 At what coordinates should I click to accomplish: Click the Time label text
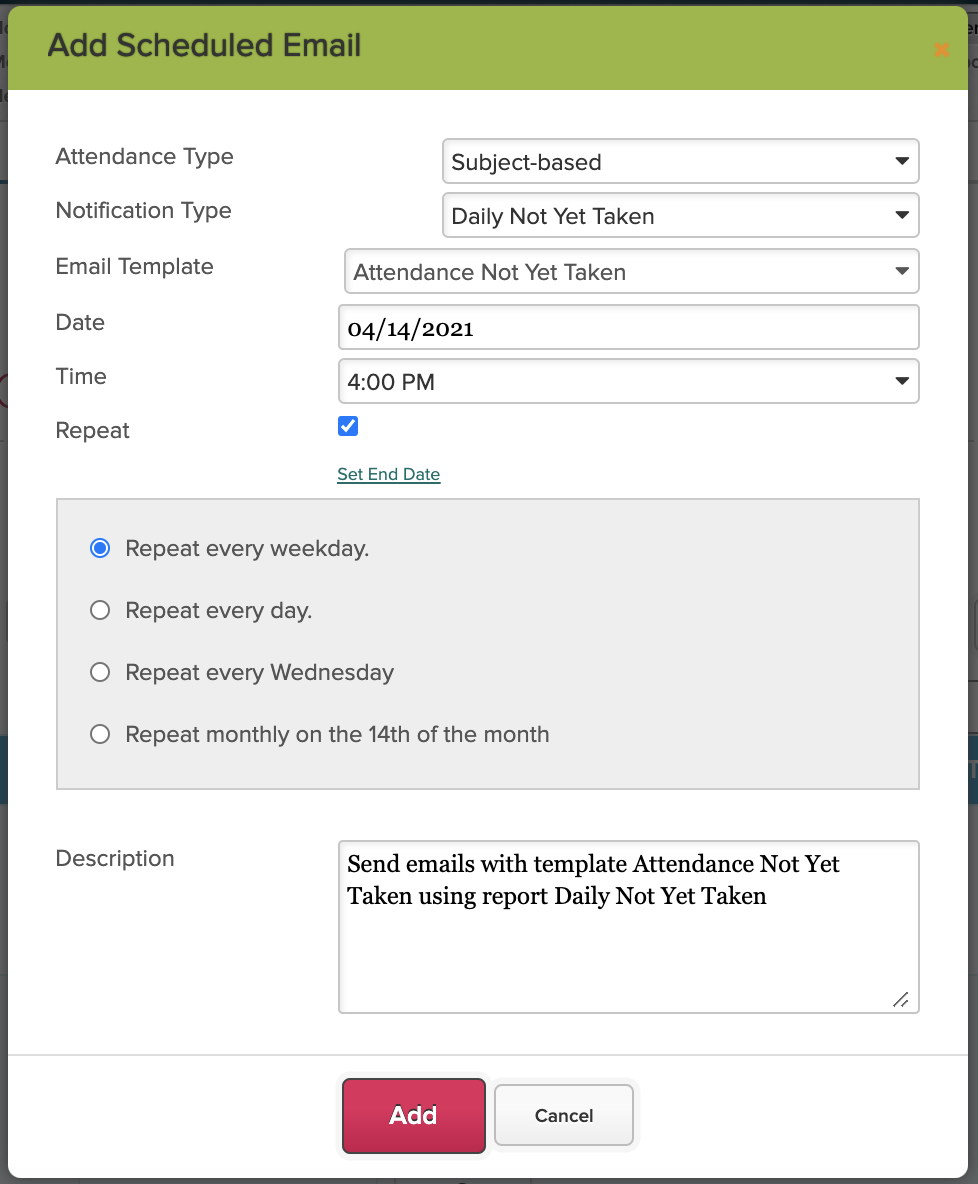click(x=81, y=376)
